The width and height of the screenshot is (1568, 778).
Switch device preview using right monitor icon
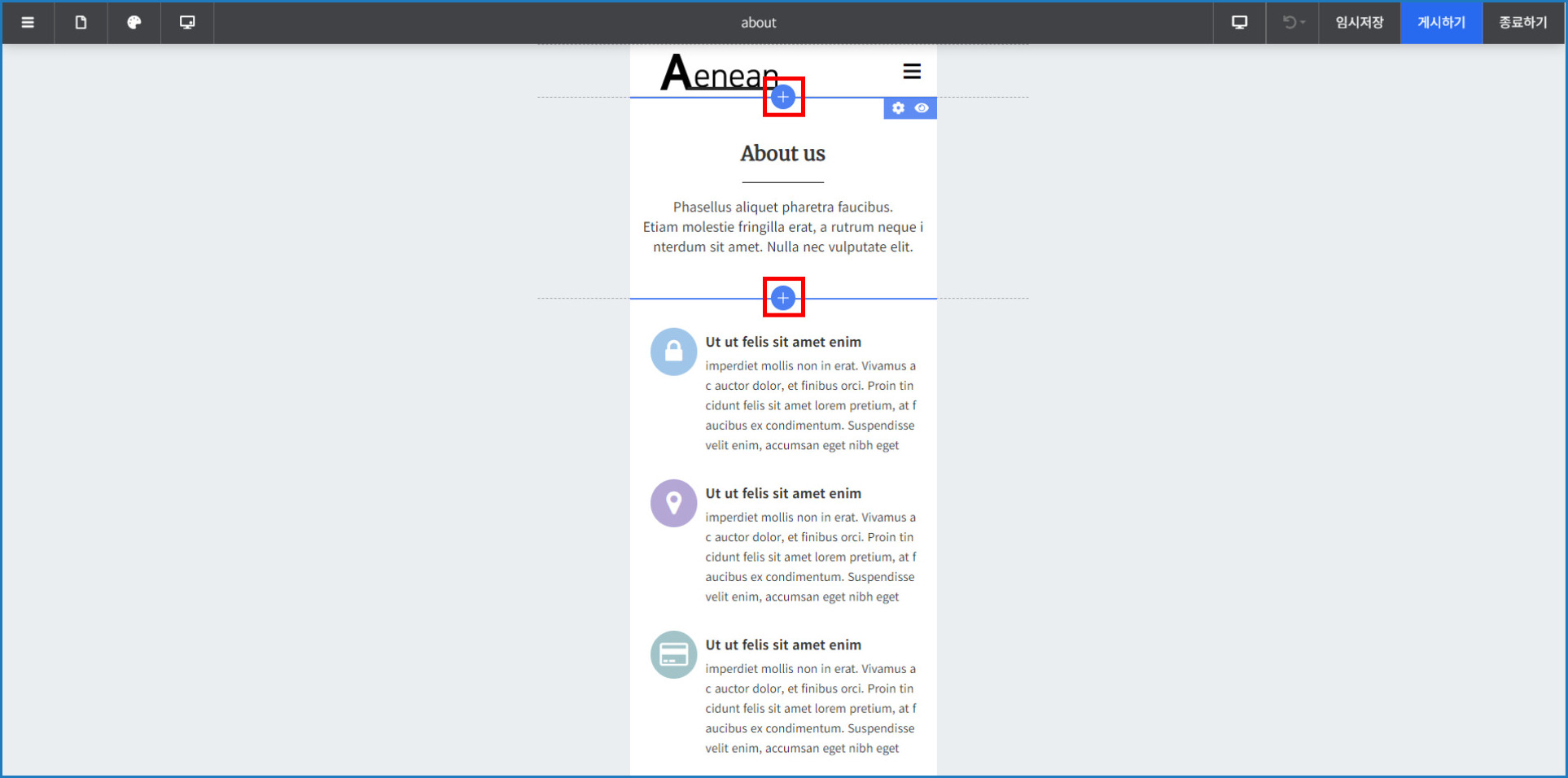1239,23
